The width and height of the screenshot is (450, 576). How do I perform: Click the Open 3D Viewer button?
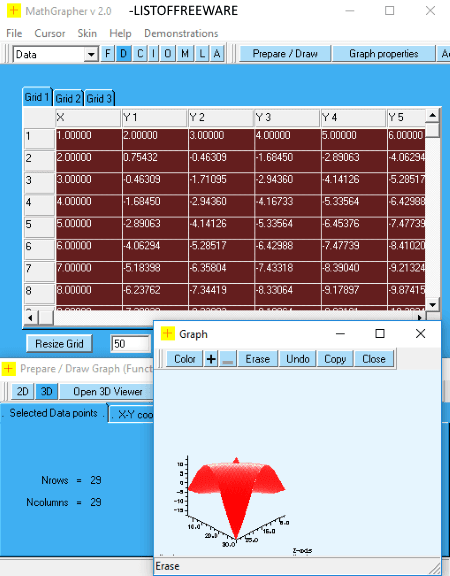[x=107, y=392]
